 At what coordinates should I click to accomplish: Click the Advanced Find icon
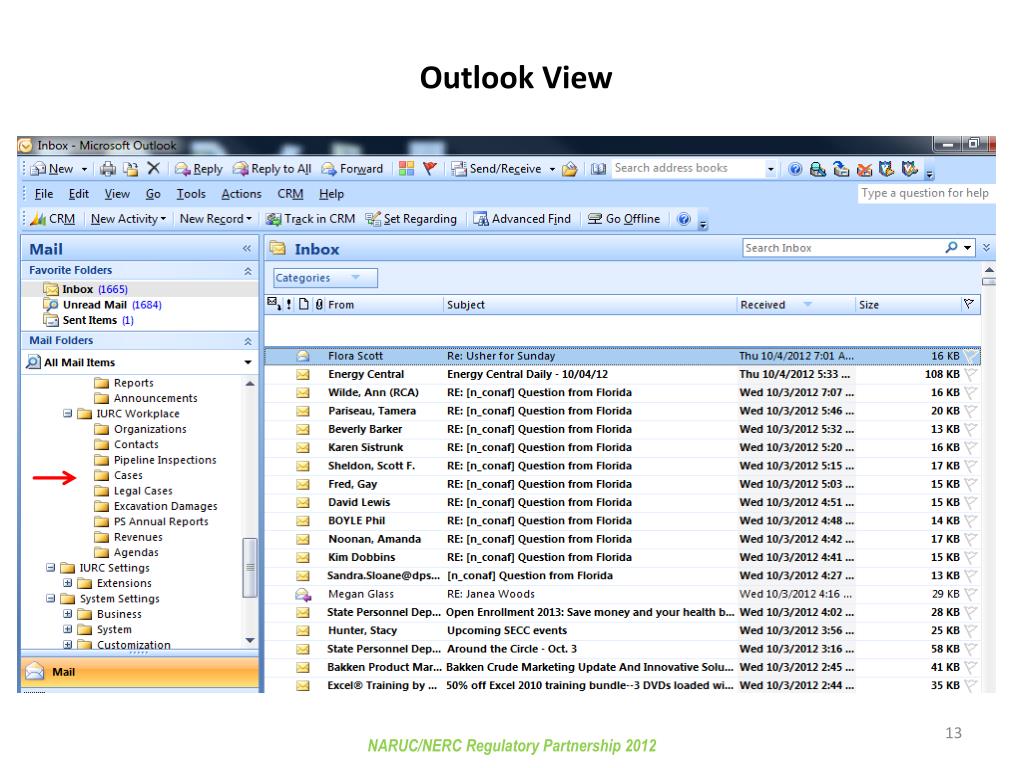[481, 219]
